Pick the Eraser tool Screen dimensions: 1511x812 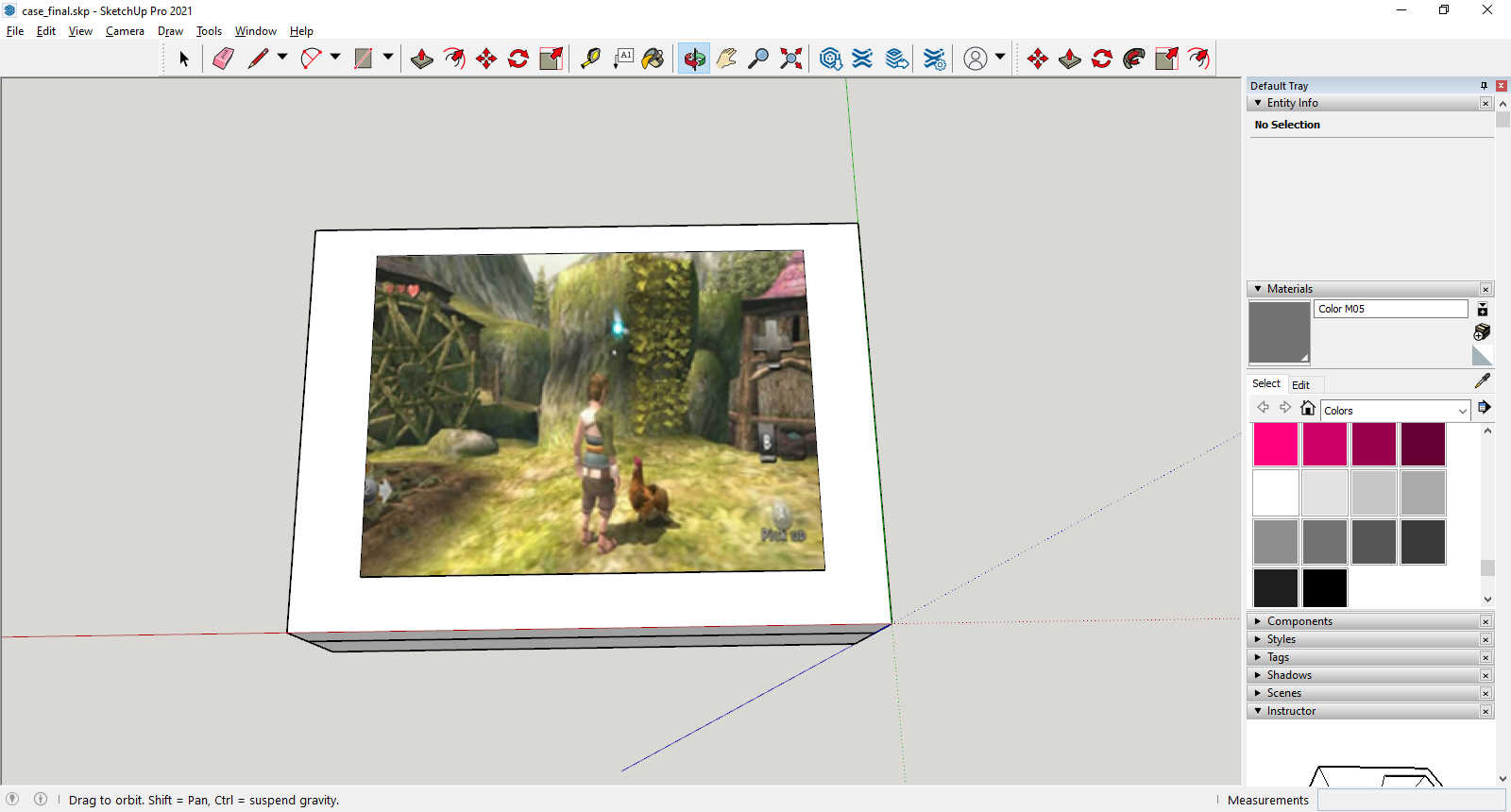[x=223, y=59]
